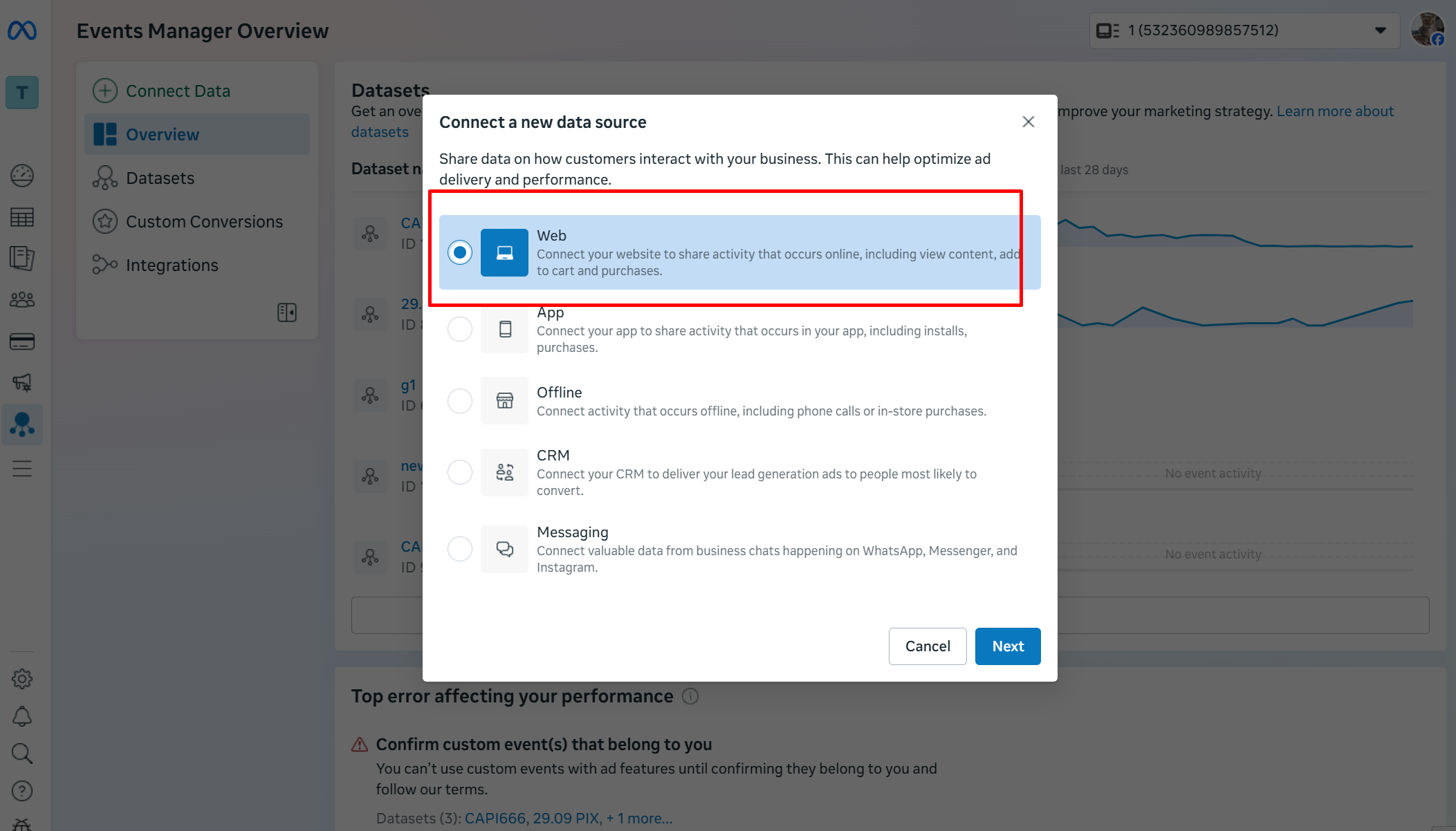The width and height of the screenshot is (1456, 831).
Task: Select the Offline radio button
Action: pyautogui.click(x=460, y=401)
